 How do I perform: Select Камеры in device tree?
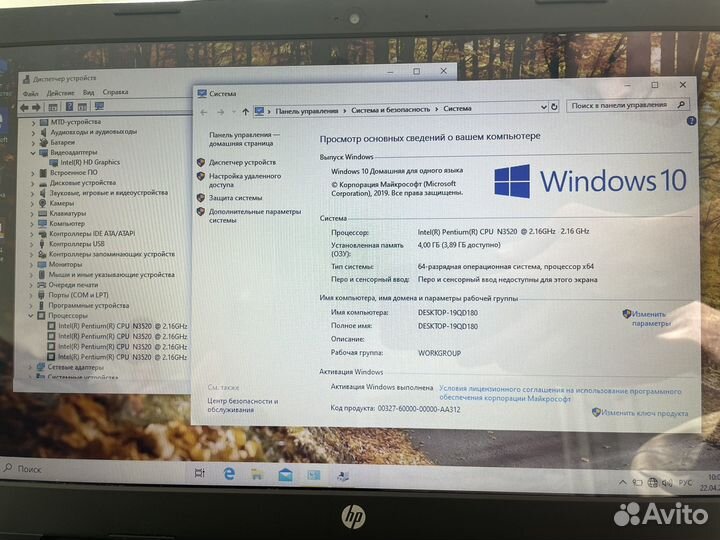point(62,203)
